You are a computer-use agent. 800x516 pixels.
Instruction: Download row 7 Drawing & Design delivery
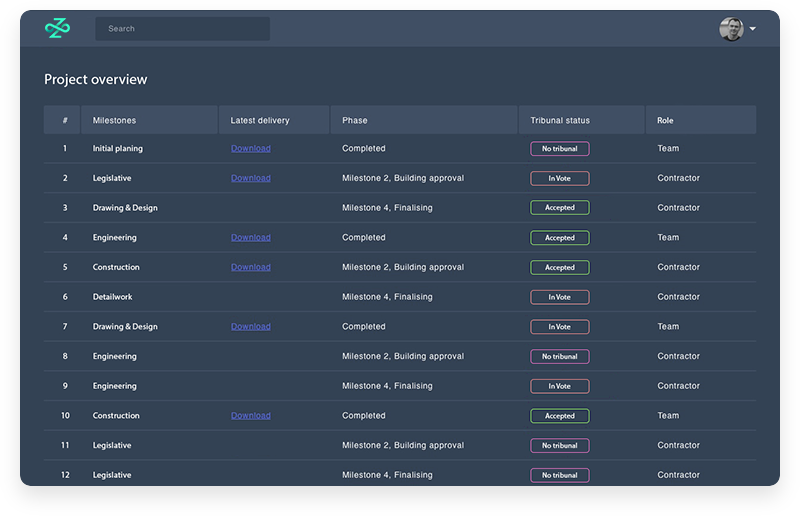(x=250, y=327)
